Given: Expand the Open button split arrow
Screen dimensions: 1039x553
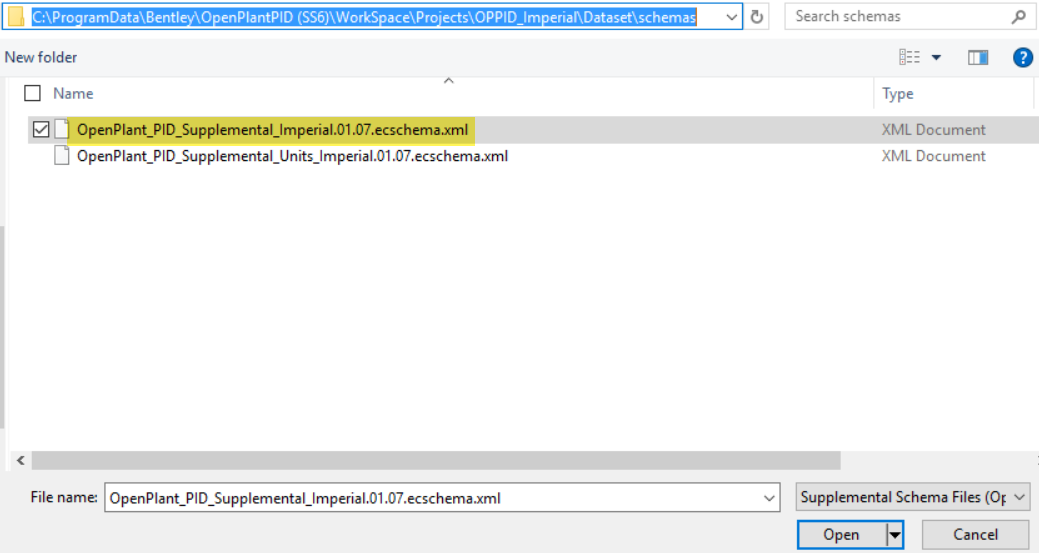Looking at the screenshot, I should (895, 534).
